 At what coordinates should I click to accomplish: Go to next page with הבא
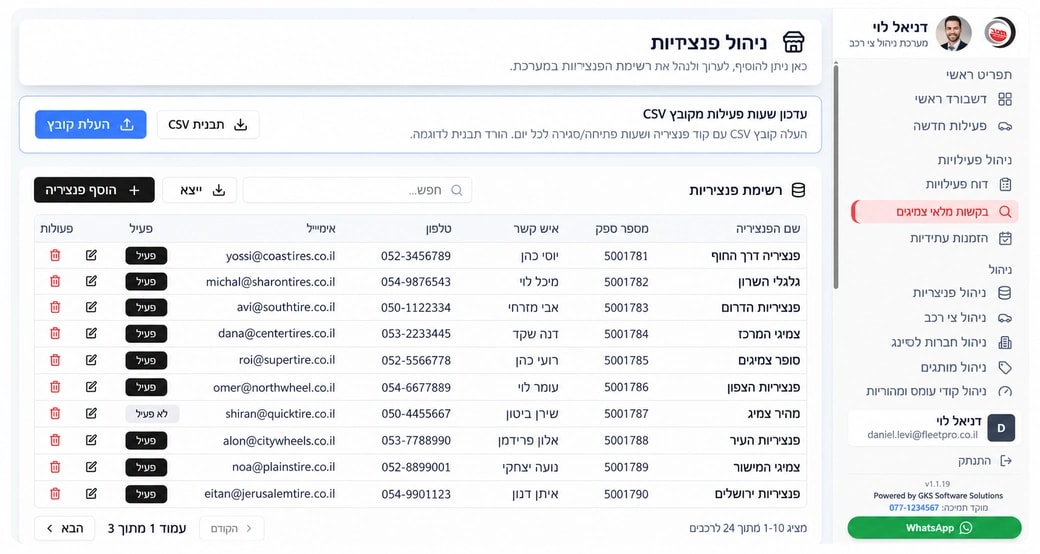(65, 528)
